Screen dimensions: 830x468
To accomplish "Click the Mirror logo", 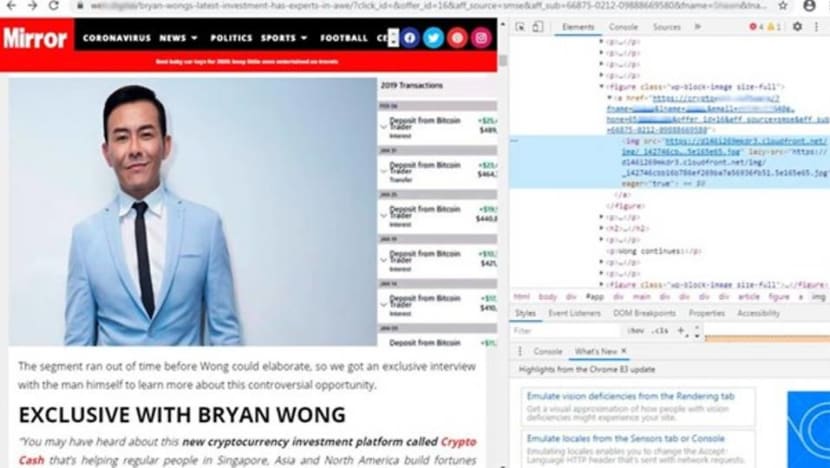I will (35, 38).
